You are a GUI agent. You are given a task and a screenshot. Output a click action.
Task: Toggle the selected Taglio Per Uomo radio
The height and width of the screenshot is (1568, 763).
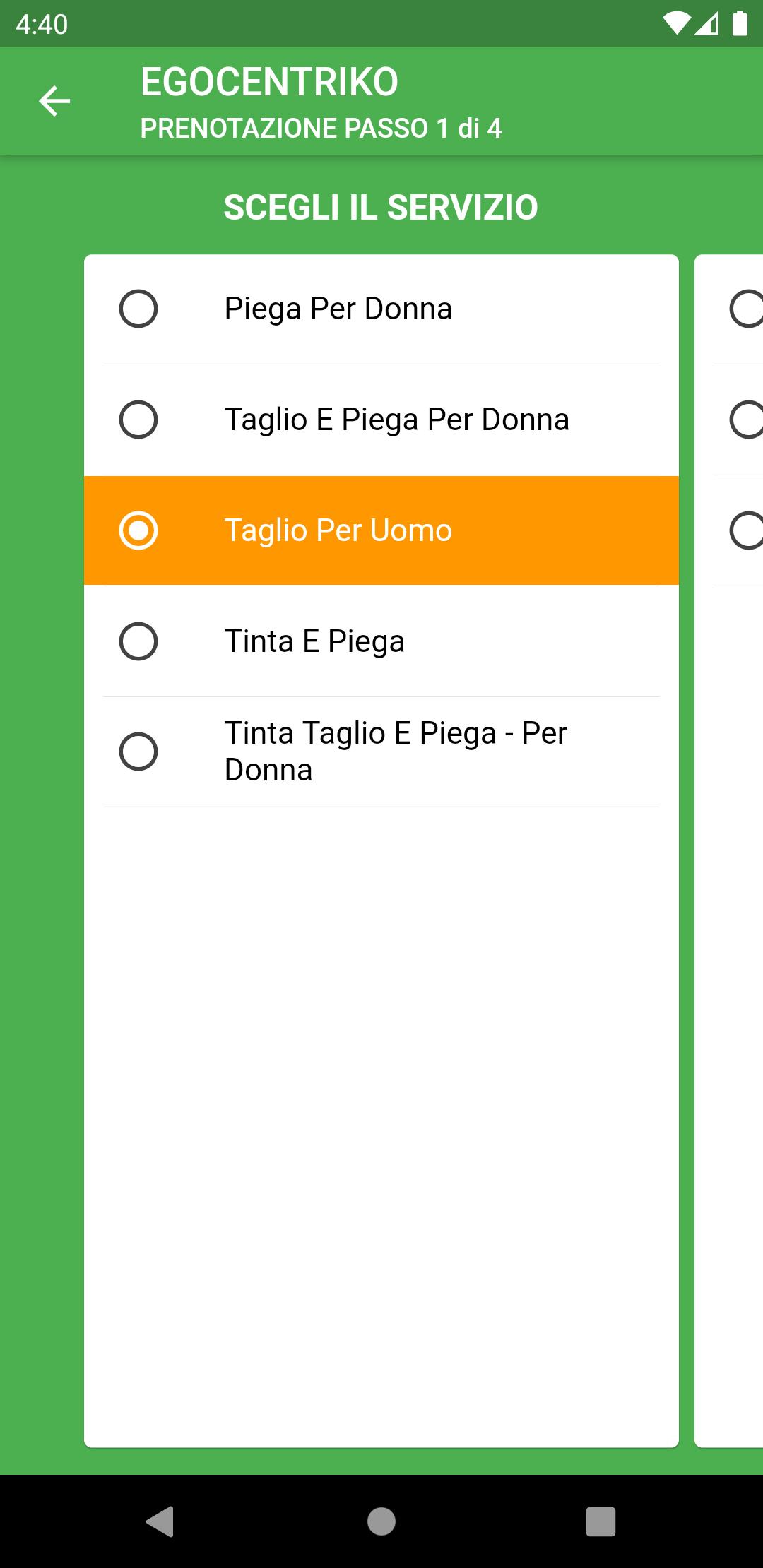138,530
